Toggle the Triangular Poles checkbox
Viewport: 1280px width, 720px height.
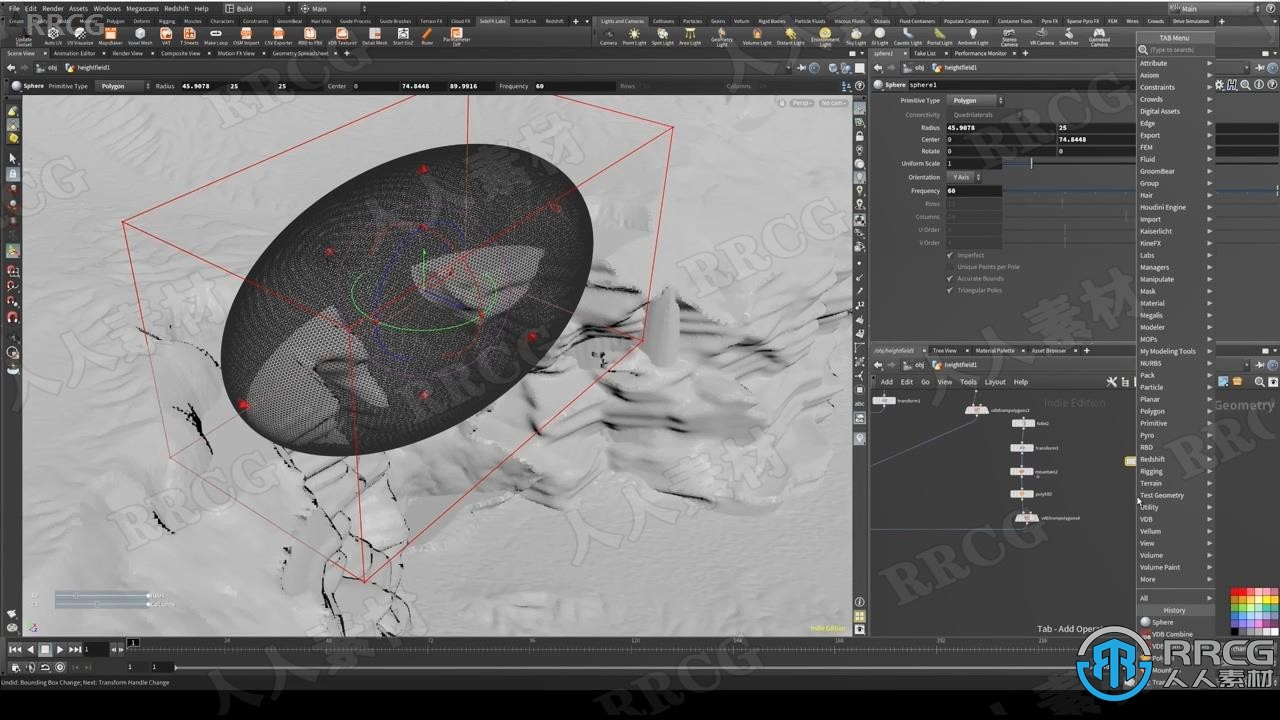[x=950, y=290]
